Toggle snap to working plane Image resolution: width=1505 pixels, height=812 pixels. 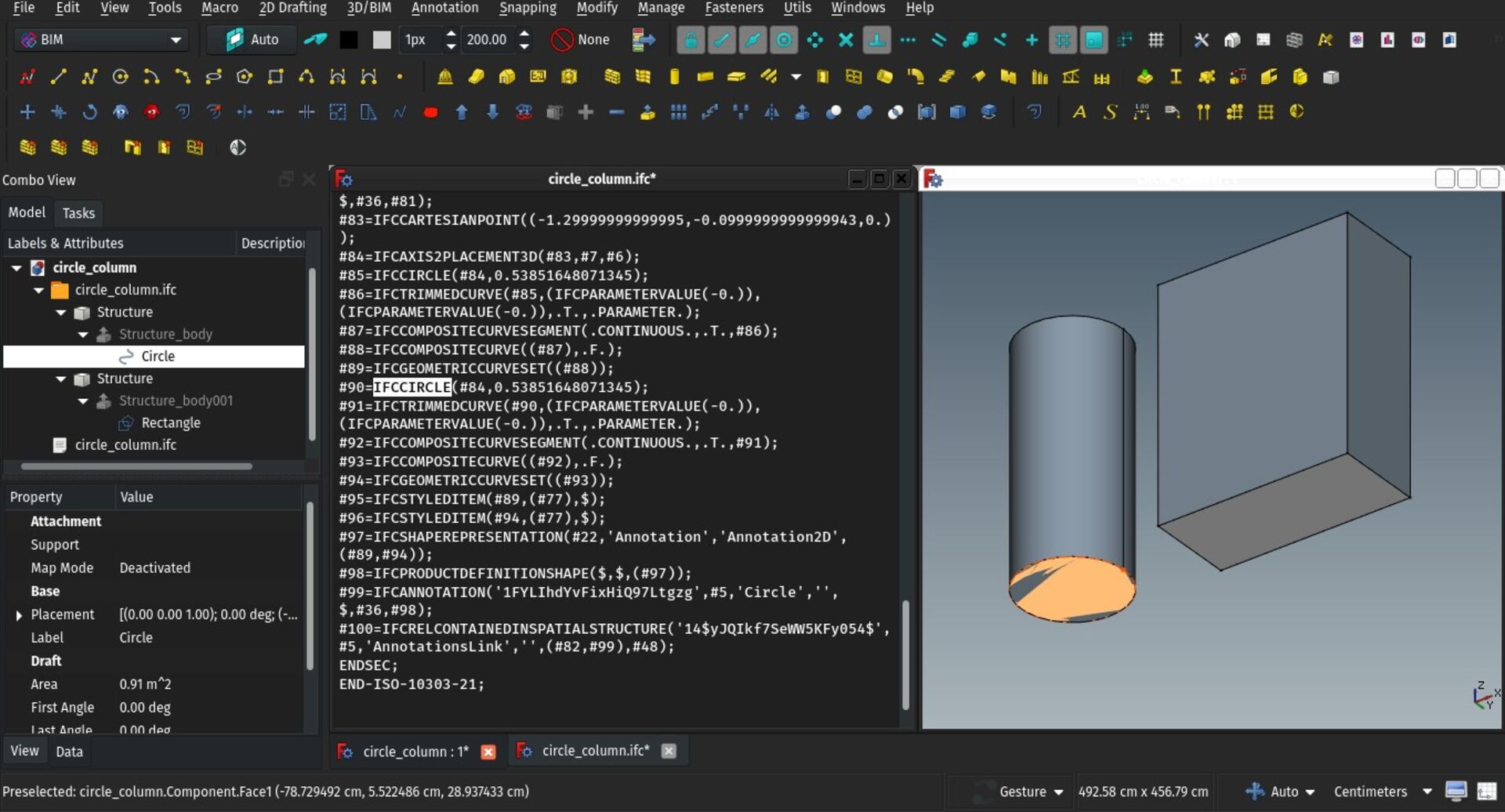click(1093, 39)
